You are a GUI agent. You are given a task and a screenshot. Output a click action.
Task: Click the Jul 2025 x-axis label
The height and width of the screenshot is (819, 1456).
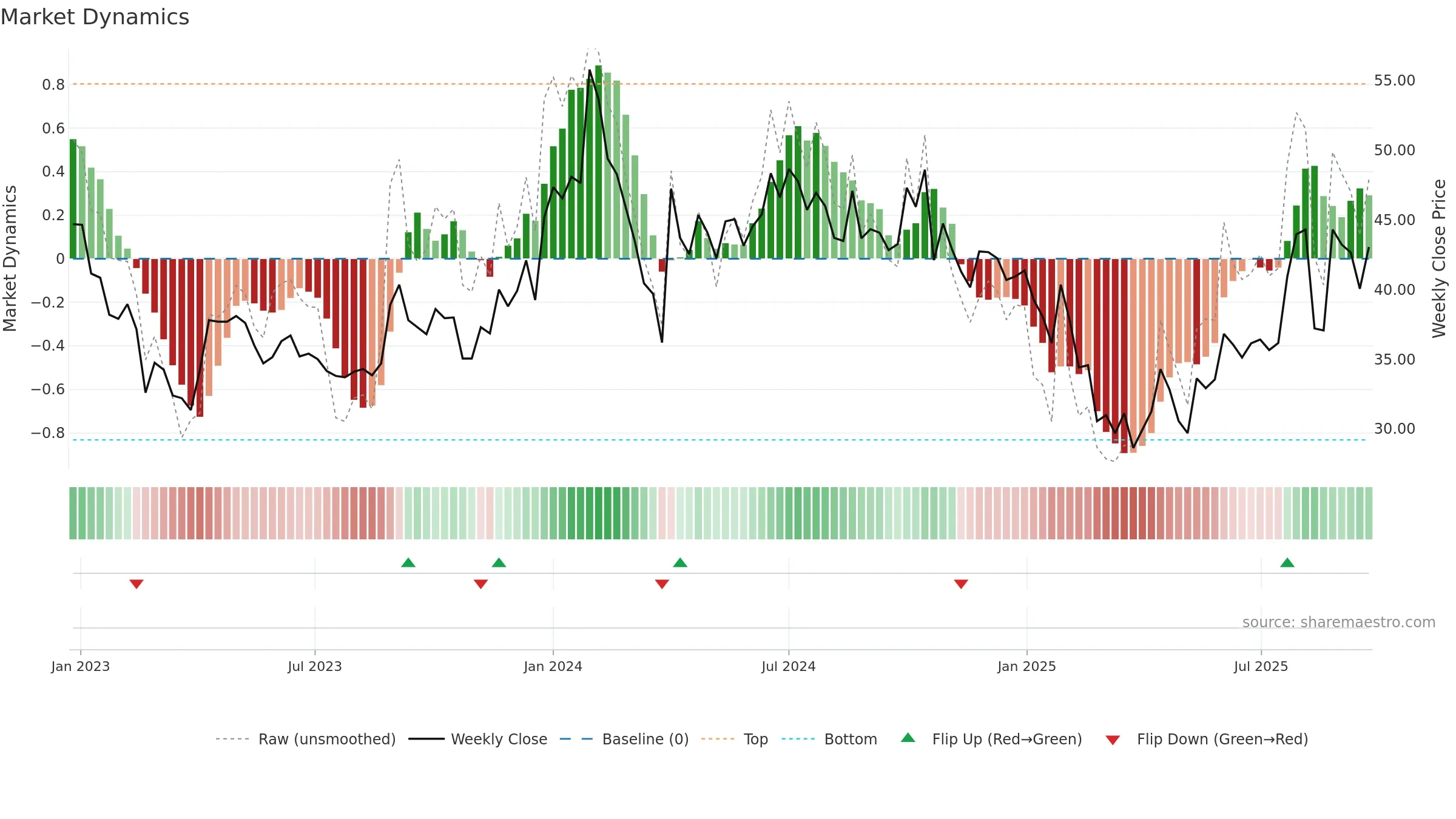[x=1261, y=666]
